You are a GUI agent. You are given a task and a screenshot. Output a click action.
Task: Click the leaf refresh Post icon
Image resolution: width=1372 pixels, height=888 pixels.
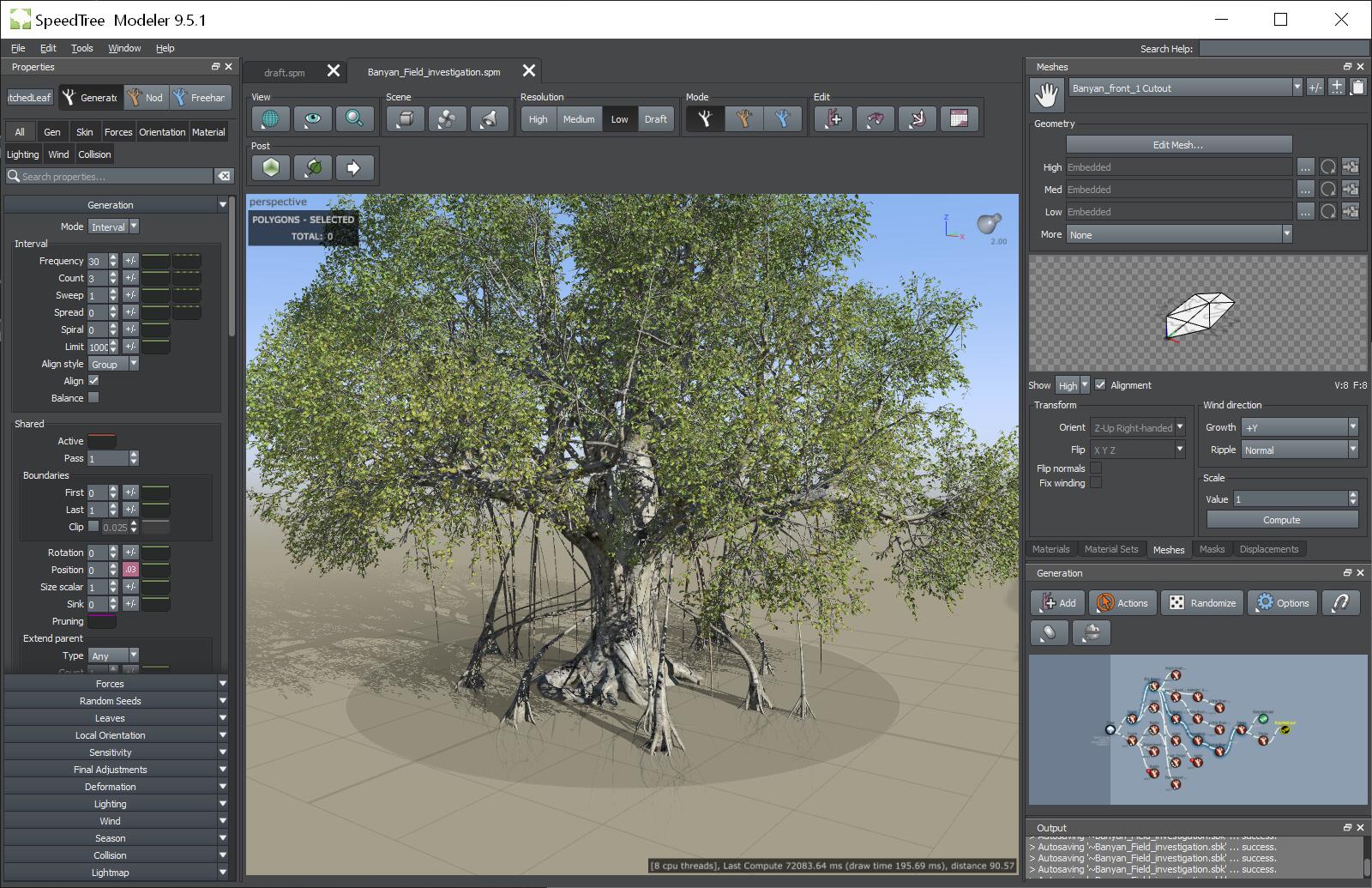pos(312,168)
